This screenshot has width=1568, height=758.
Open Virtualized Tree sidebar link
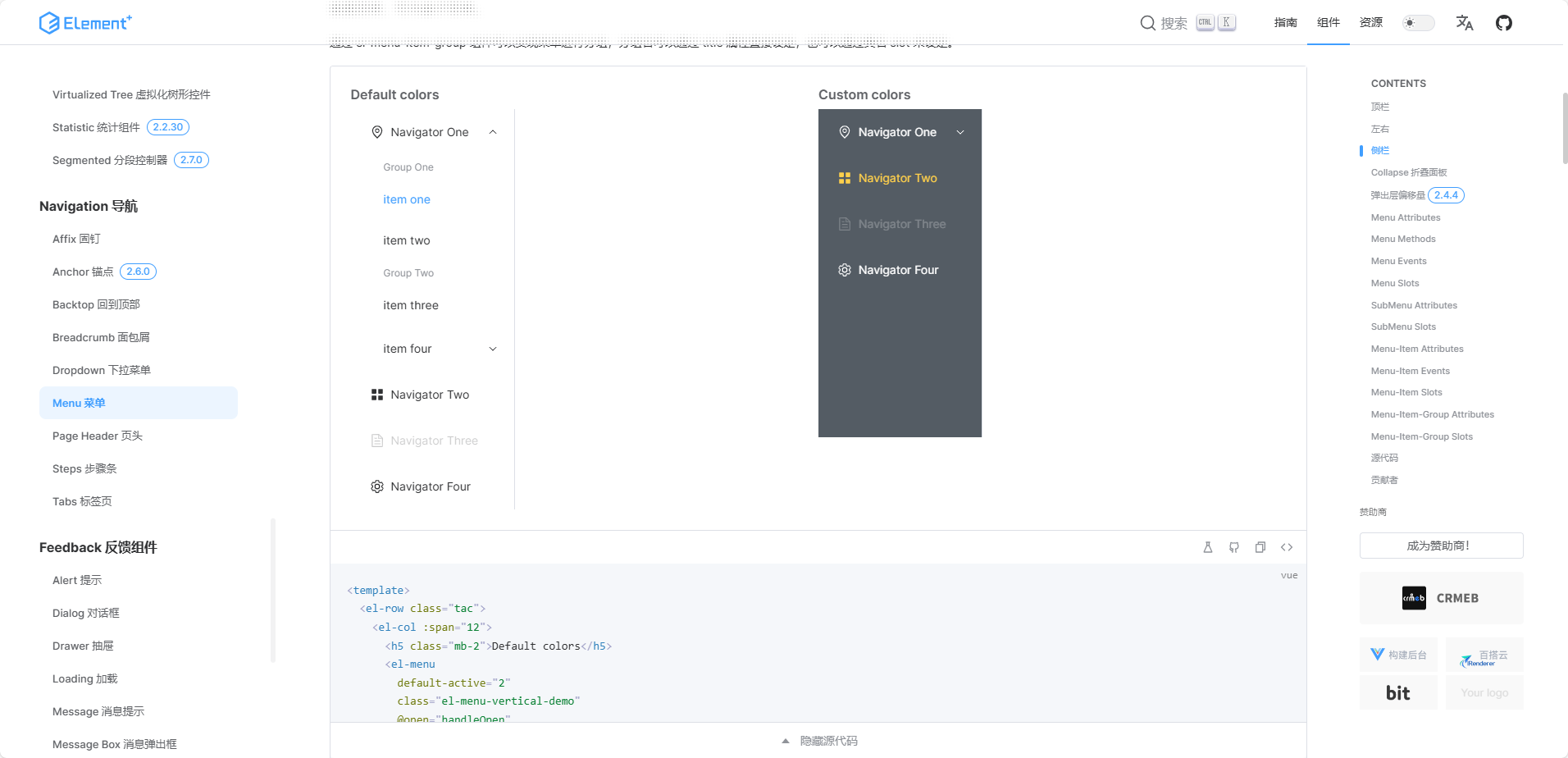pos(131,94)
